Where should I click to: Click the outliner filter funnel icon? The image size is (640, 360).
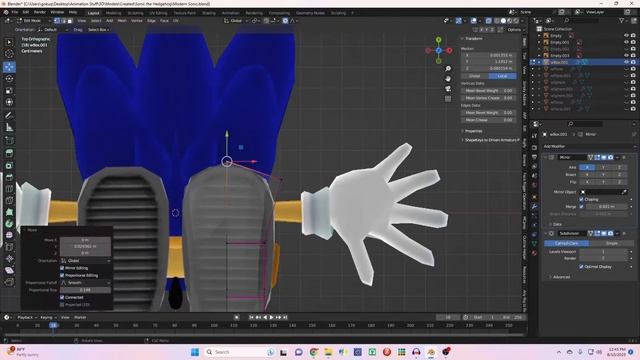pos(622,20)
